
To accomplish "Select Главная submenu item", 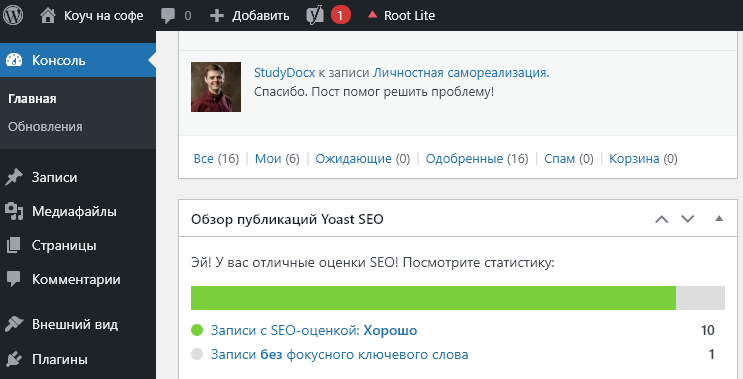I will (32, 99).
